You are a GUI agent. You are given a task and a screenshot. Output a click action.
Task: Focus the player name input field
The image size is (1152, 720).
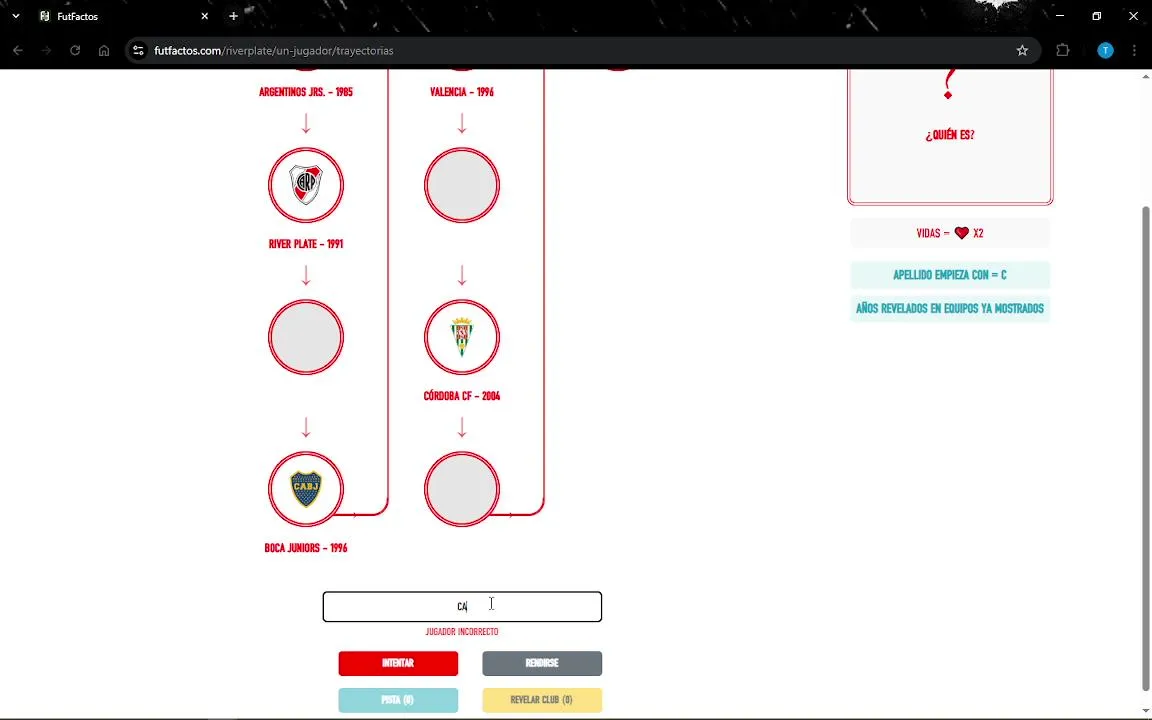point(462,607)
